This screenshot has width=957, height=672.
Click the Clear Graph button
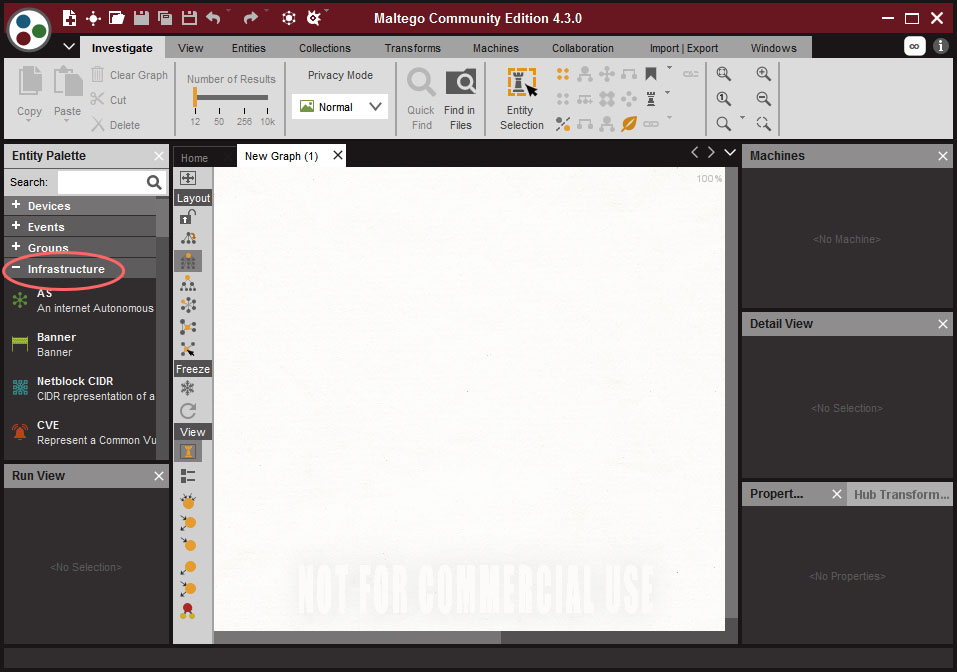(x=129, y=74)
